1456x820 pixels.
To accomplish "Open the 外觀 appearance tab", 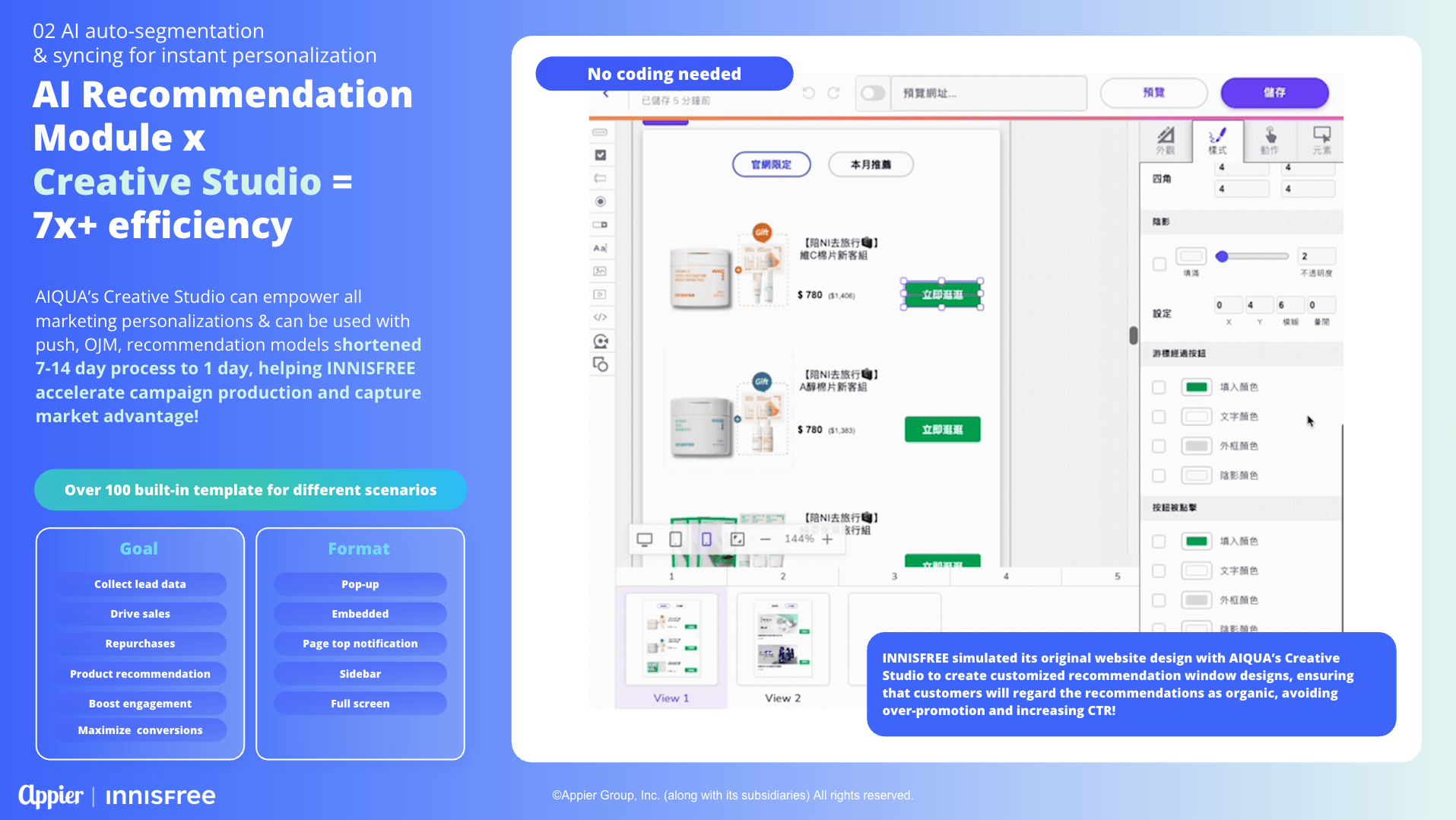I will point(1165,140).
